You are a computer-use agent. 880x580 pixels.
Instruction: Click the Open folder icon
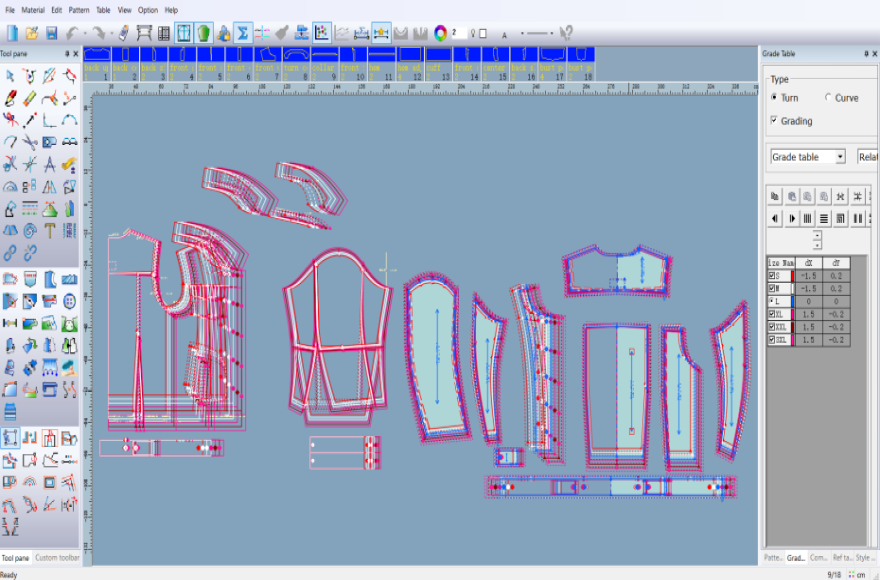coord(32,33)
